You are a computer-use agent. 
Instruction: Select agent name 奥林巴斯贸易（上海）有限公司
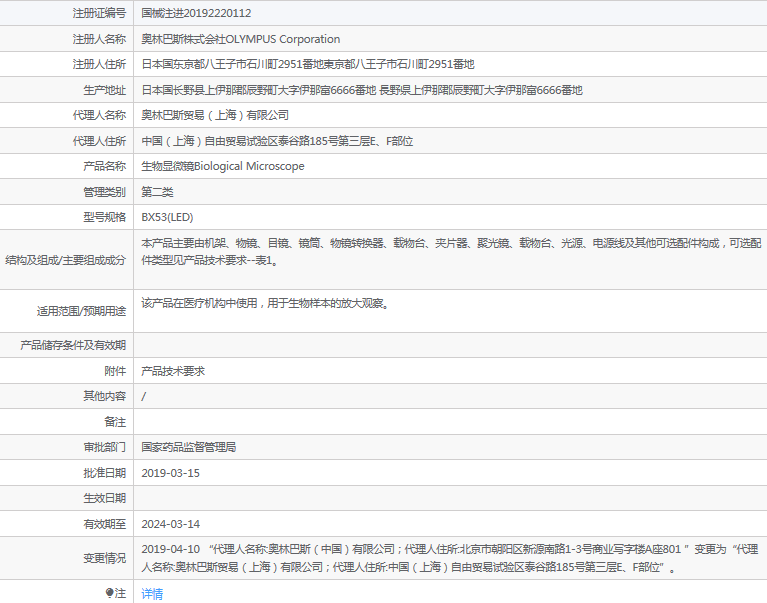tap(215, 115)
